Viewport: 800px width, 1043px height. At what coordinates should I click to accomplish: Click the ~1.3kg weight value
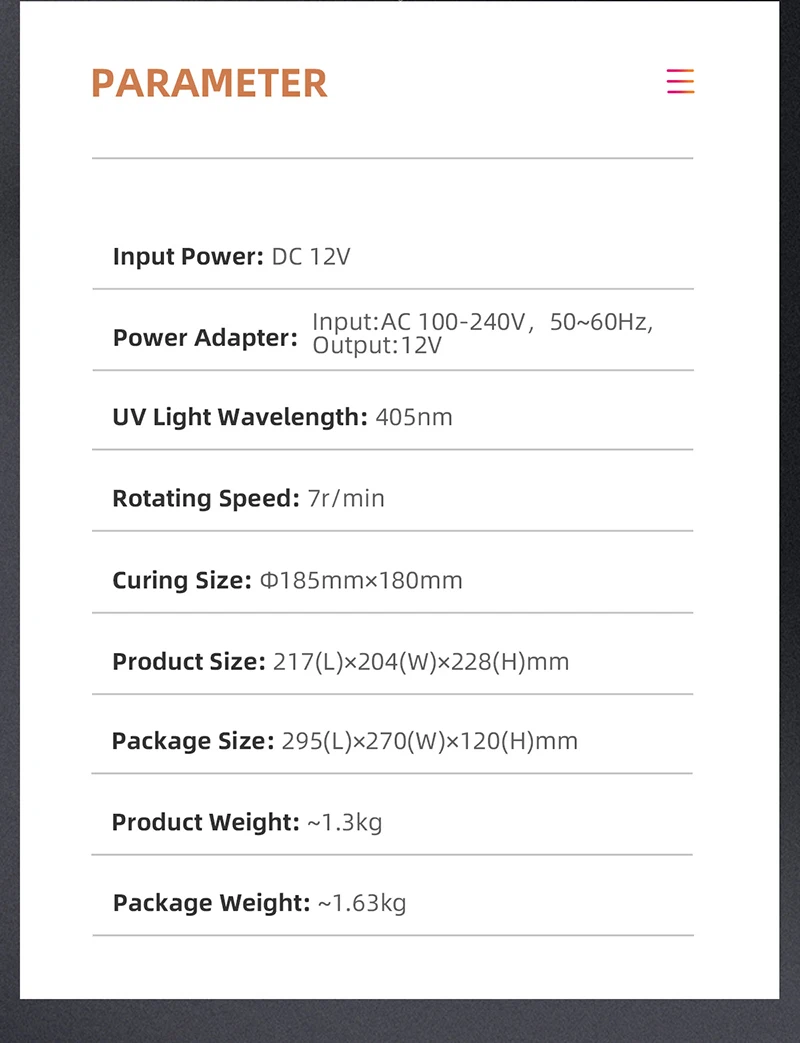coord(345,823)
